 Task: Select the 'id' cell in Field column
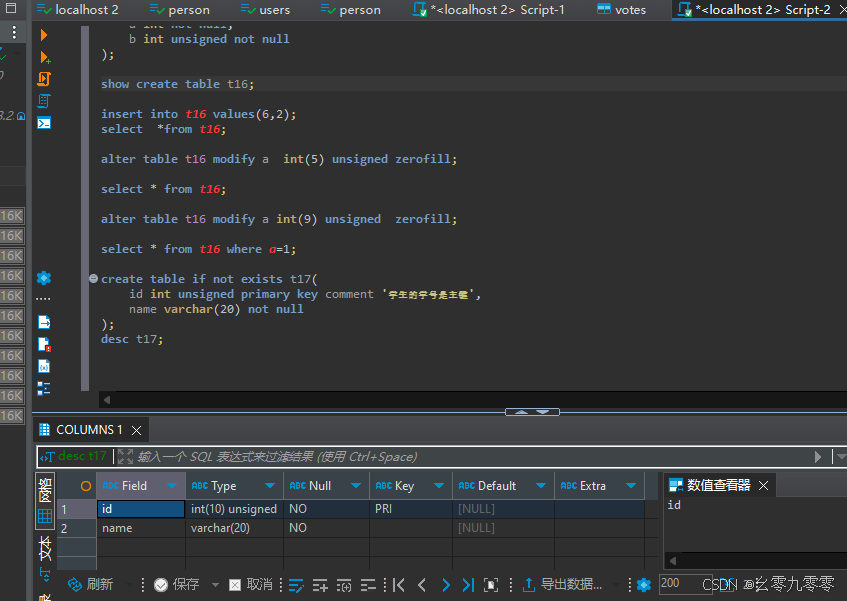(x=141, y=509)
